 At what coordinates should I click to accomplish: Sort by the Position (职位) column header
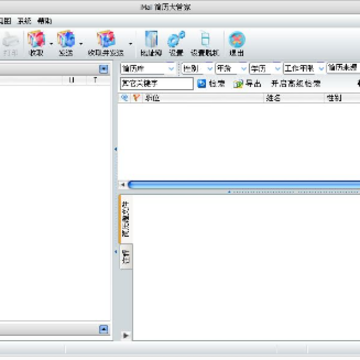point(203,98)
